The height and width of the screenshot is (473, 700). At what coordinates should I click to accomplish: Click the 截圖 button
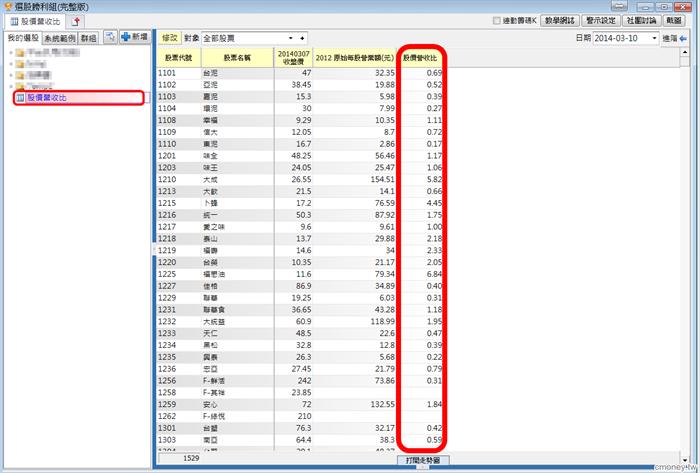(674, 21)
